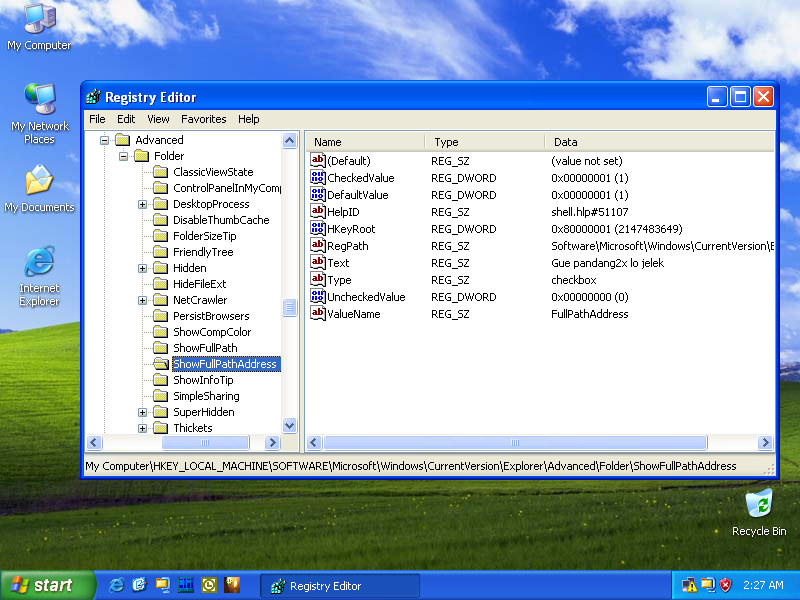Viewport: 800px width, 600px height.
Task: Select the Advanced tree key label
Action: tap(159, 140)
